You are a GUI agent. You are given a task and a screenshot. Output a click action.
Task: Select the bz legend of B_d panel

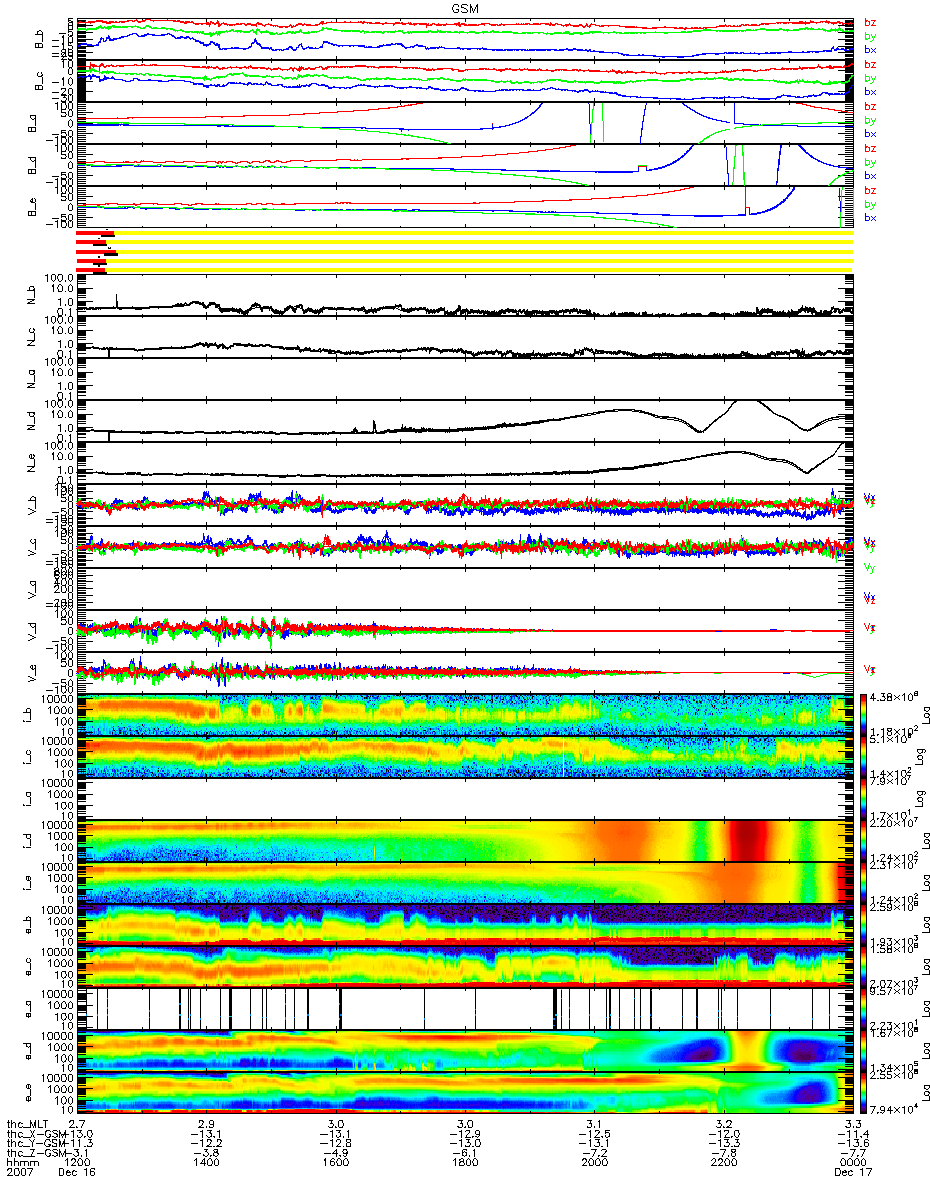pyautogui.click(x=870, y=148)
